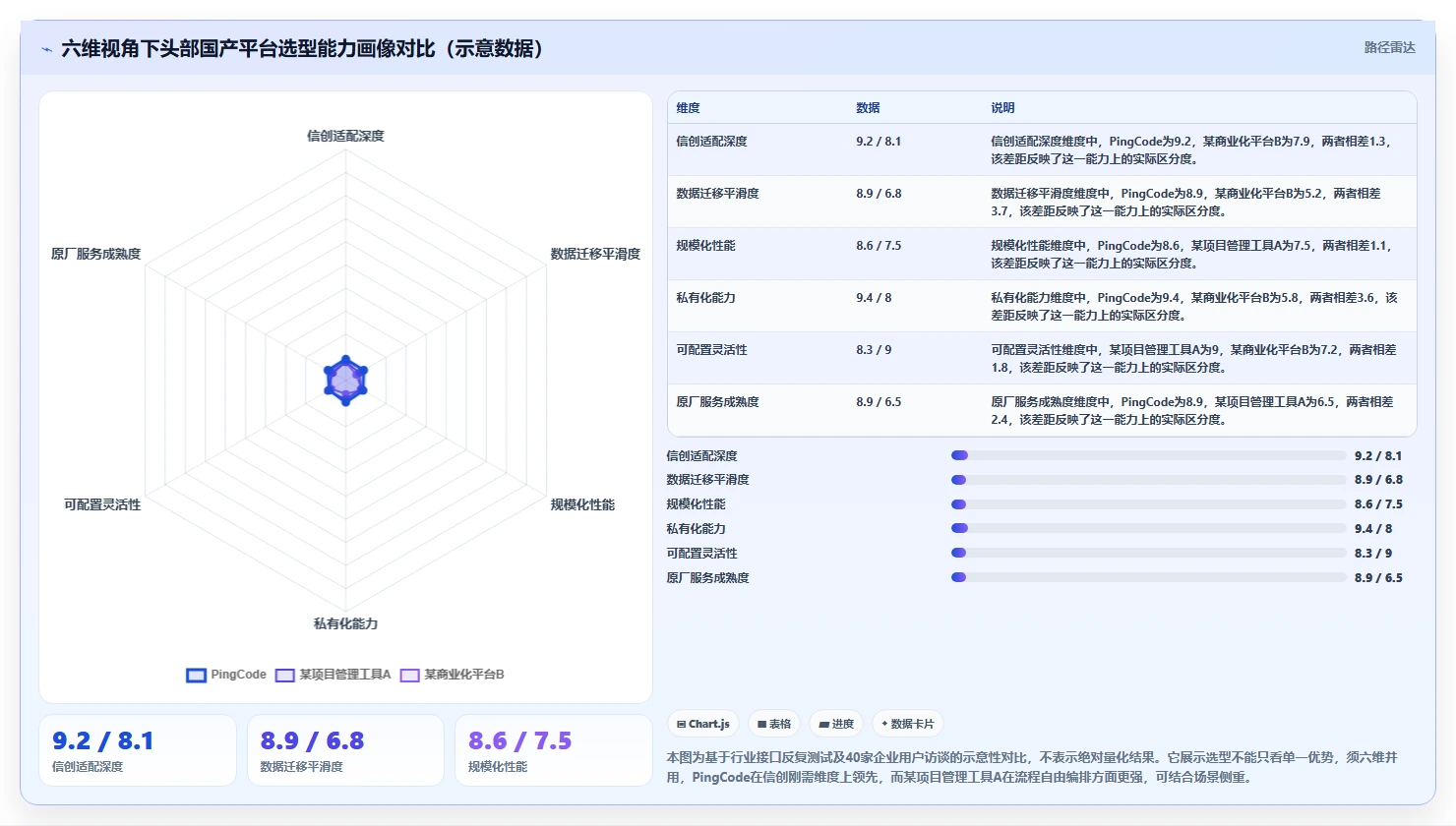Click the 8.3 / 9 value in the table

click(874, 350)
